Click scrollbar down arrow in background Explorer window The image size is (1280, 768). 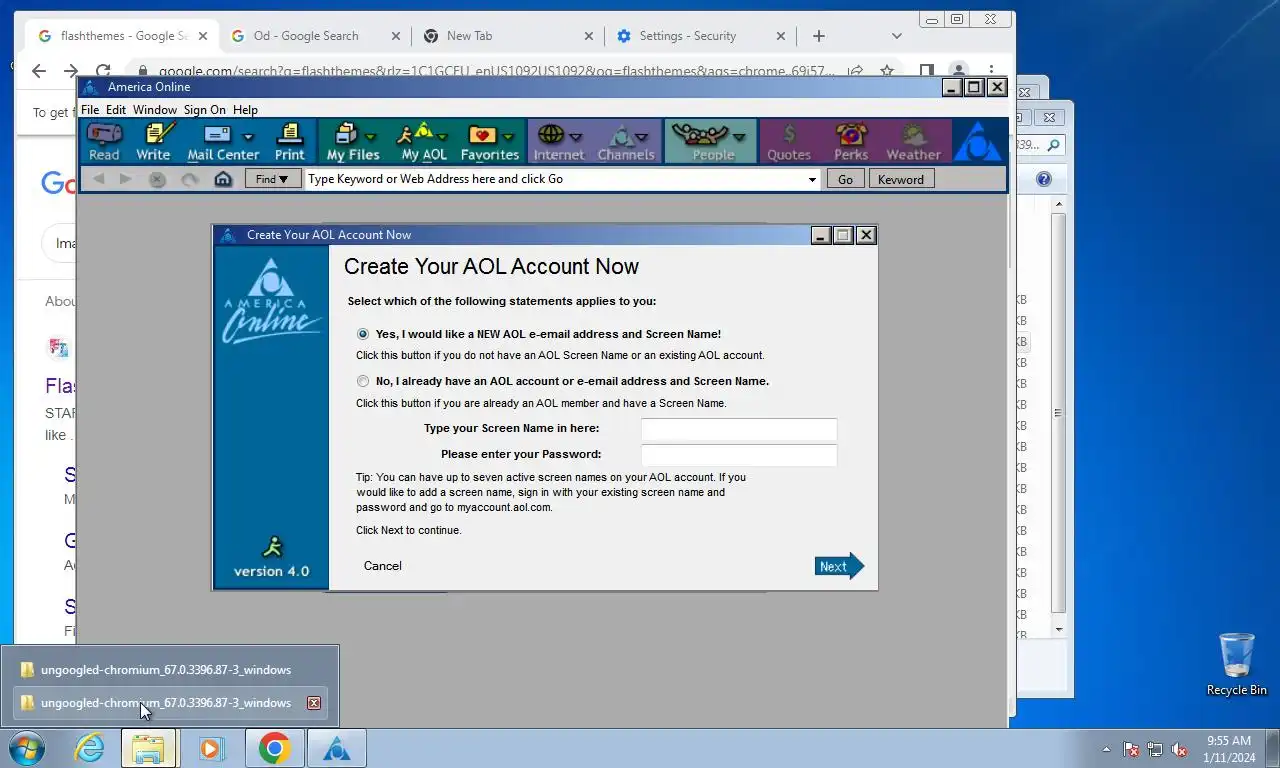(x=1059, y=629)
